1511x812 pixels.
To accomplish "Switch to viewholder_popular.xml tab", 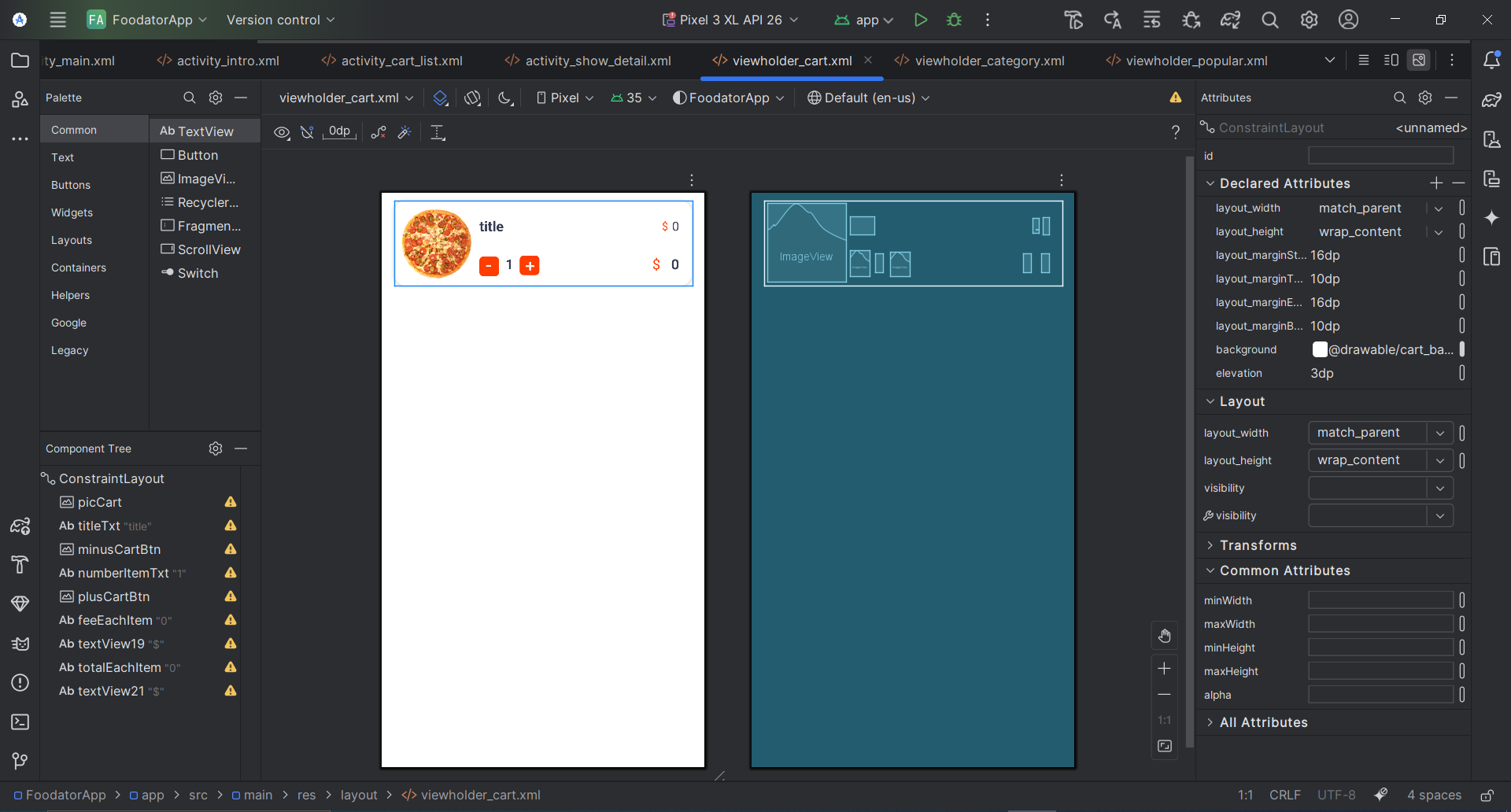I will [1187, 61].
